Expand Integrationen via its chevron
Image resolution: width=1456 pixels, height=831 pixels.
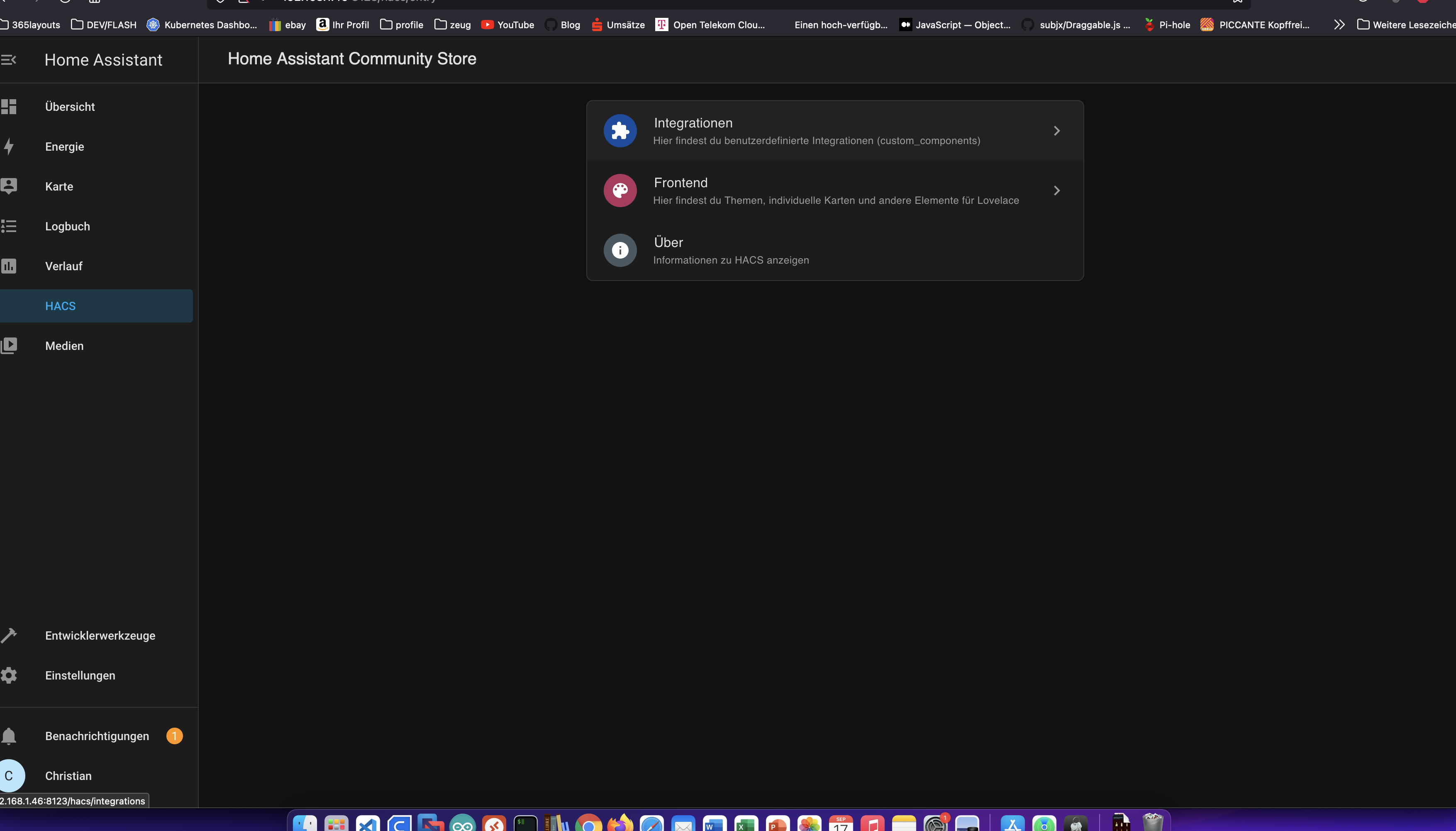(1056, 131)
